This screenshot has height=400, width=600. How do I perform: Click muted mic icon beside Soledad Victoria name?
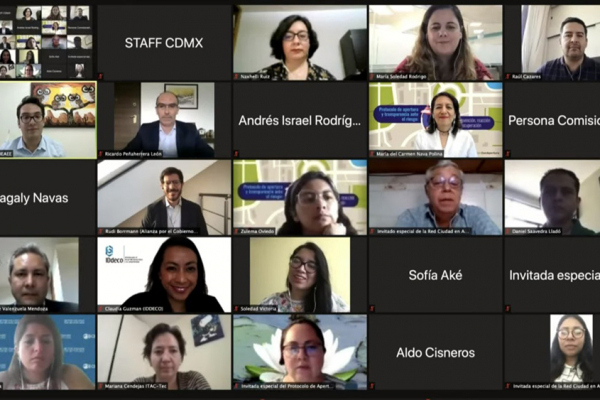(236, 309)
